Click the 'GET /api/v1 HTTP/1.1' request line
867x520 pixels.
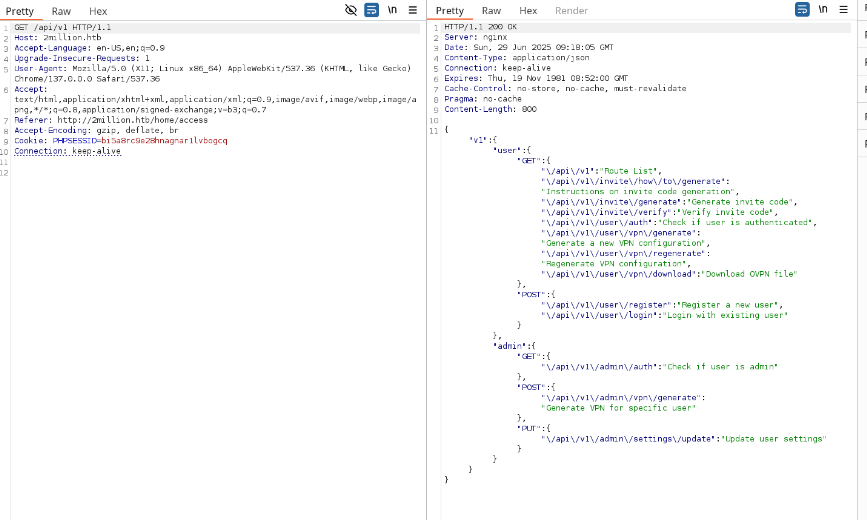[x=62, y=27]
